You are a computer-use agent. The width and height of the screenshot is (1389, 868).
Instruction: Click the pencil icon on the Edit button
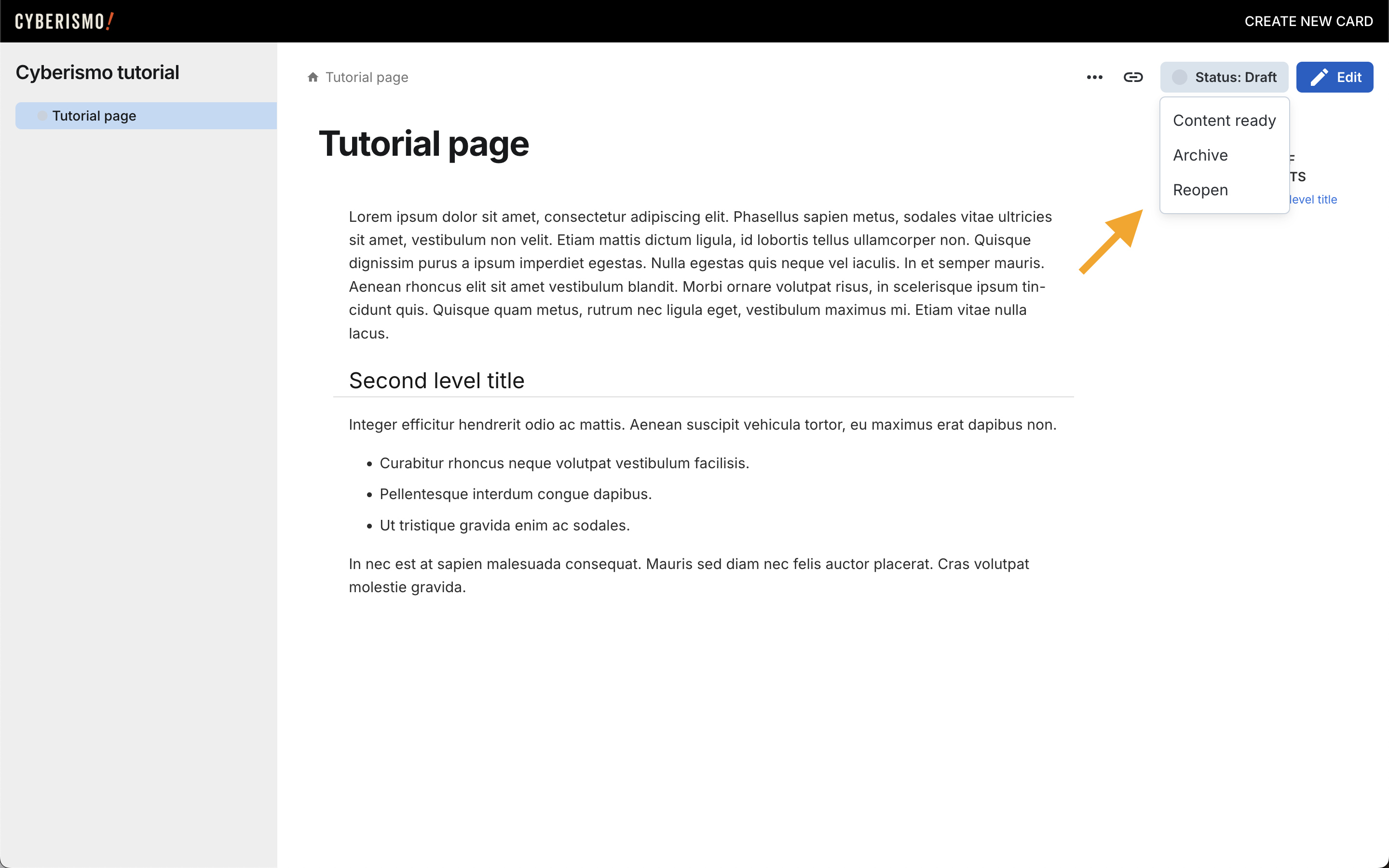(1319, 77)
